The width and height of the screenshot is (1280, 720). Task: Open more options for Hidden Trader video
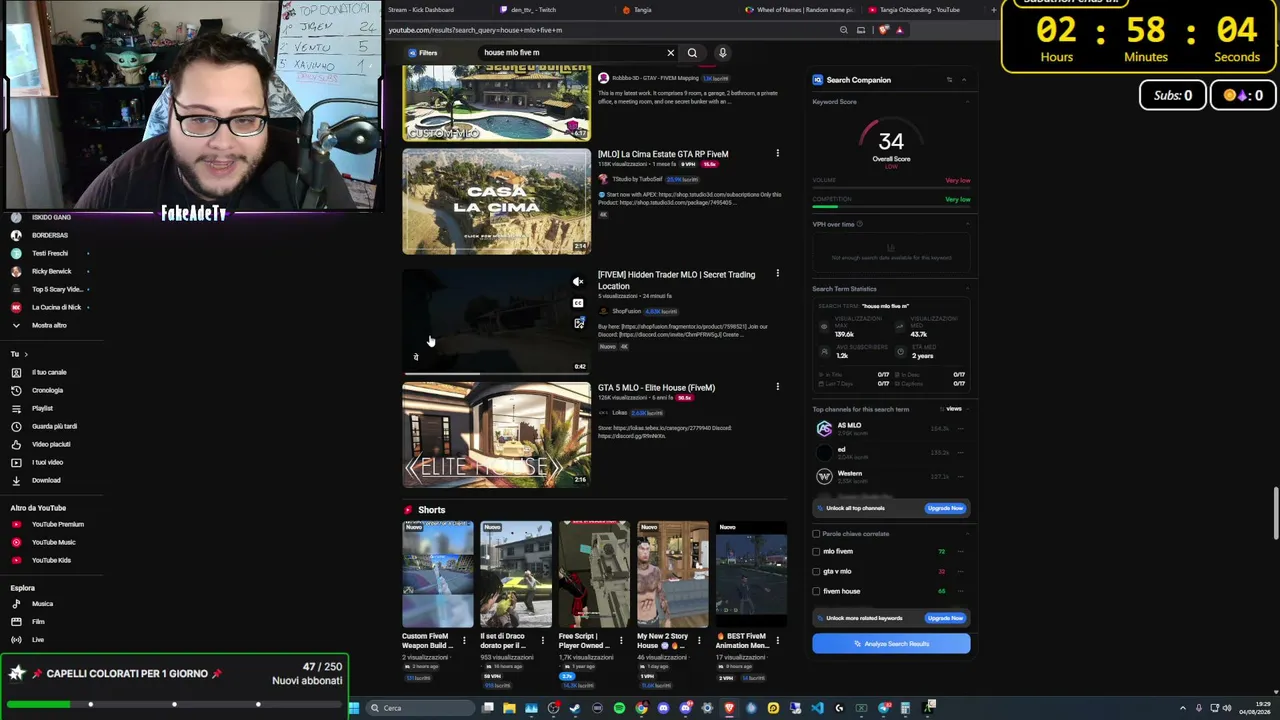(777, 273)
